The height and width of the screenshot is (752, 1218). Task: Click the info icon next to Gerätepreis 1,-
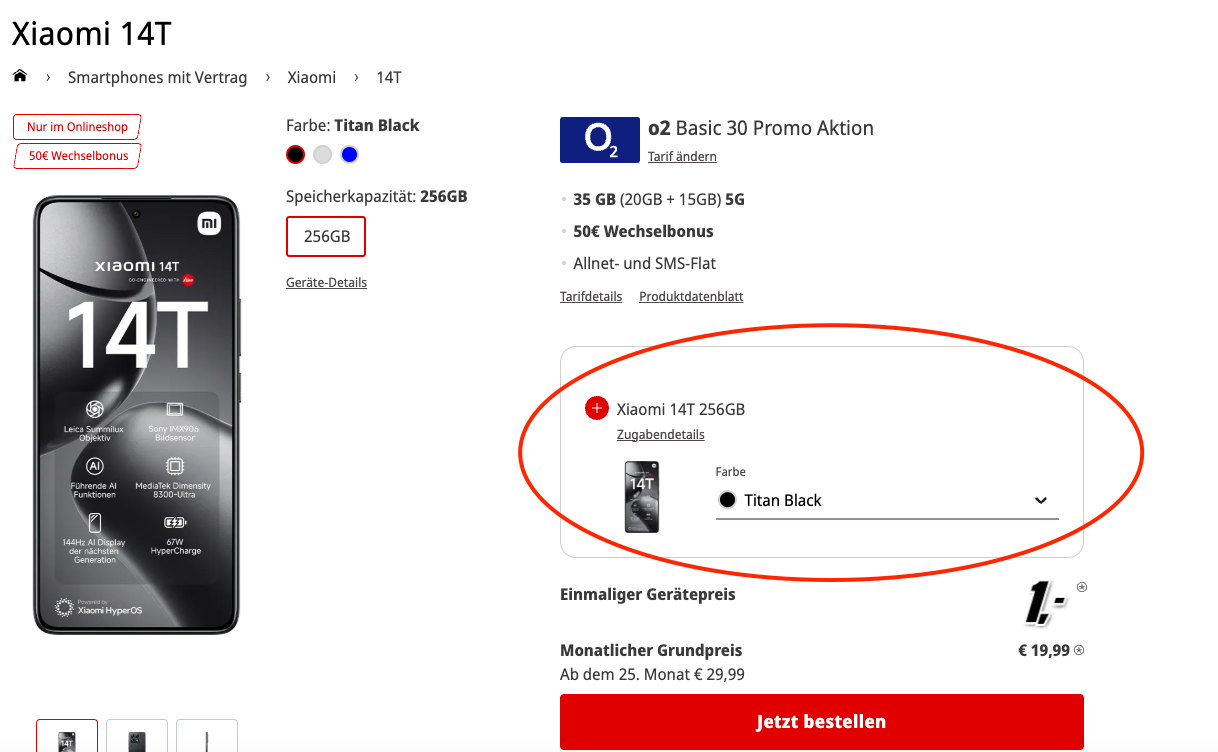pyautogui.click(x=1082, y=587)
